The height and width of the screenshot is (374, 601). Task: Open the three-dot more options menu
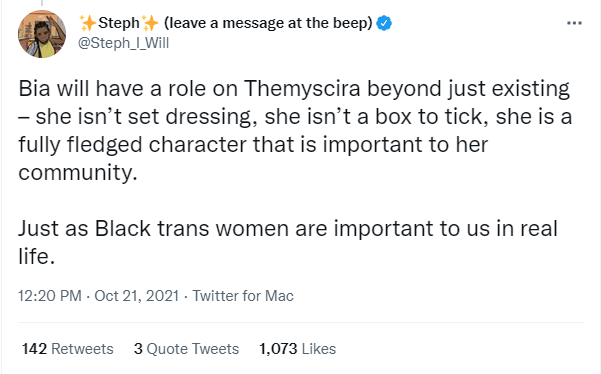pyautogui.click(x=574, y=23)
